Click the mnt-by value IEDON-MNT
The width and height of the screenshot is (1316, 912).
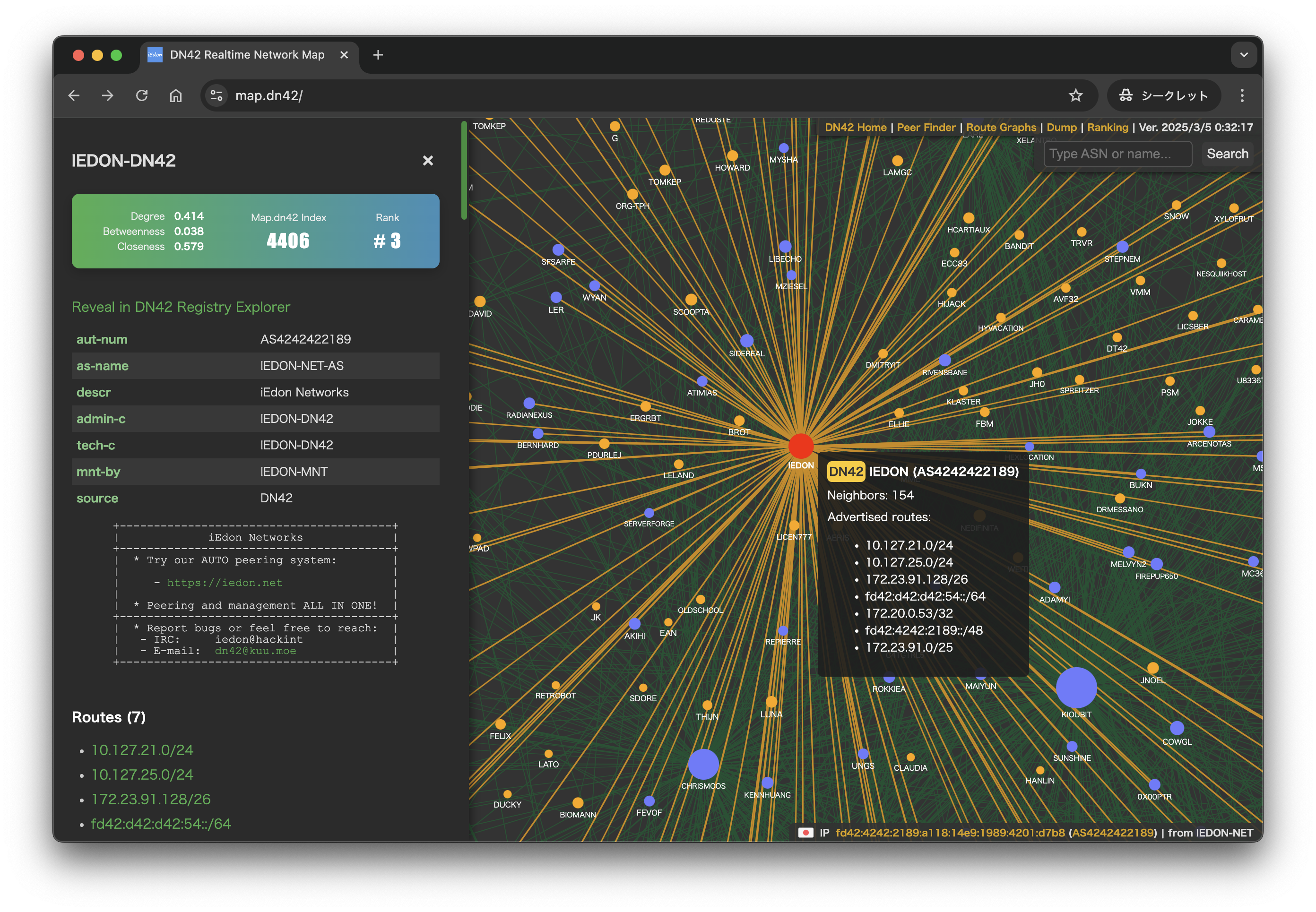point(294,472)
